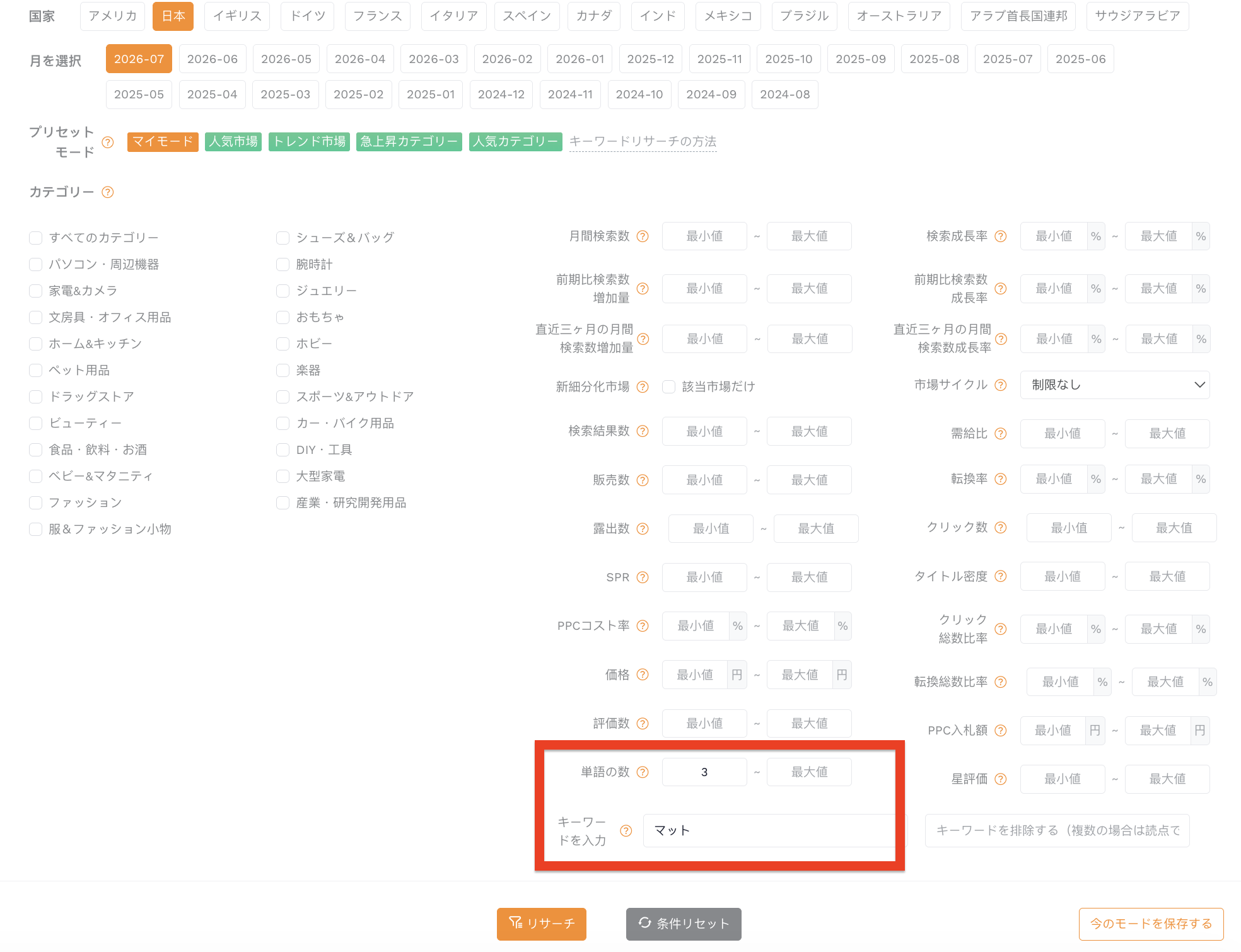The width and height of the screenshot is (1241, 952).
Task: Select the マイモード preset tag
Action: [x=163, y=142]
